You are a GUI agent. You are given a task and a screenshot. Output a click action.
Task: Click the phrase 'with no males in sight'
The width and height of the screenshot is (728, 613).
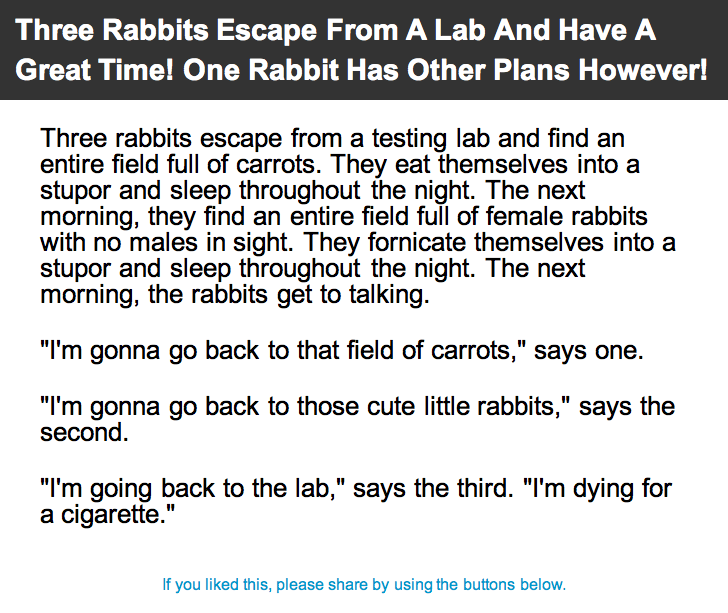click(166, 242)
